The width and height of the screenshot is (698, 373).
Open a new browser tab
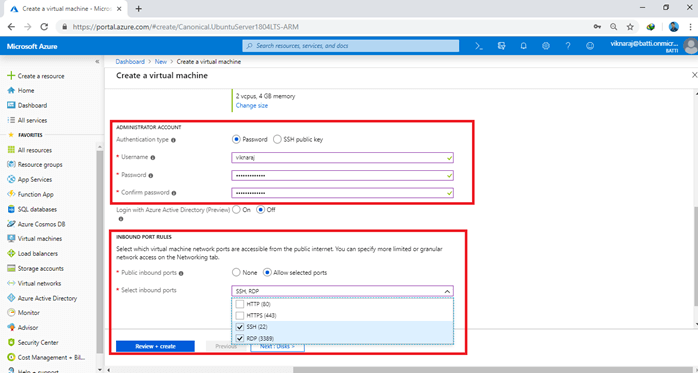pos(138,8)
